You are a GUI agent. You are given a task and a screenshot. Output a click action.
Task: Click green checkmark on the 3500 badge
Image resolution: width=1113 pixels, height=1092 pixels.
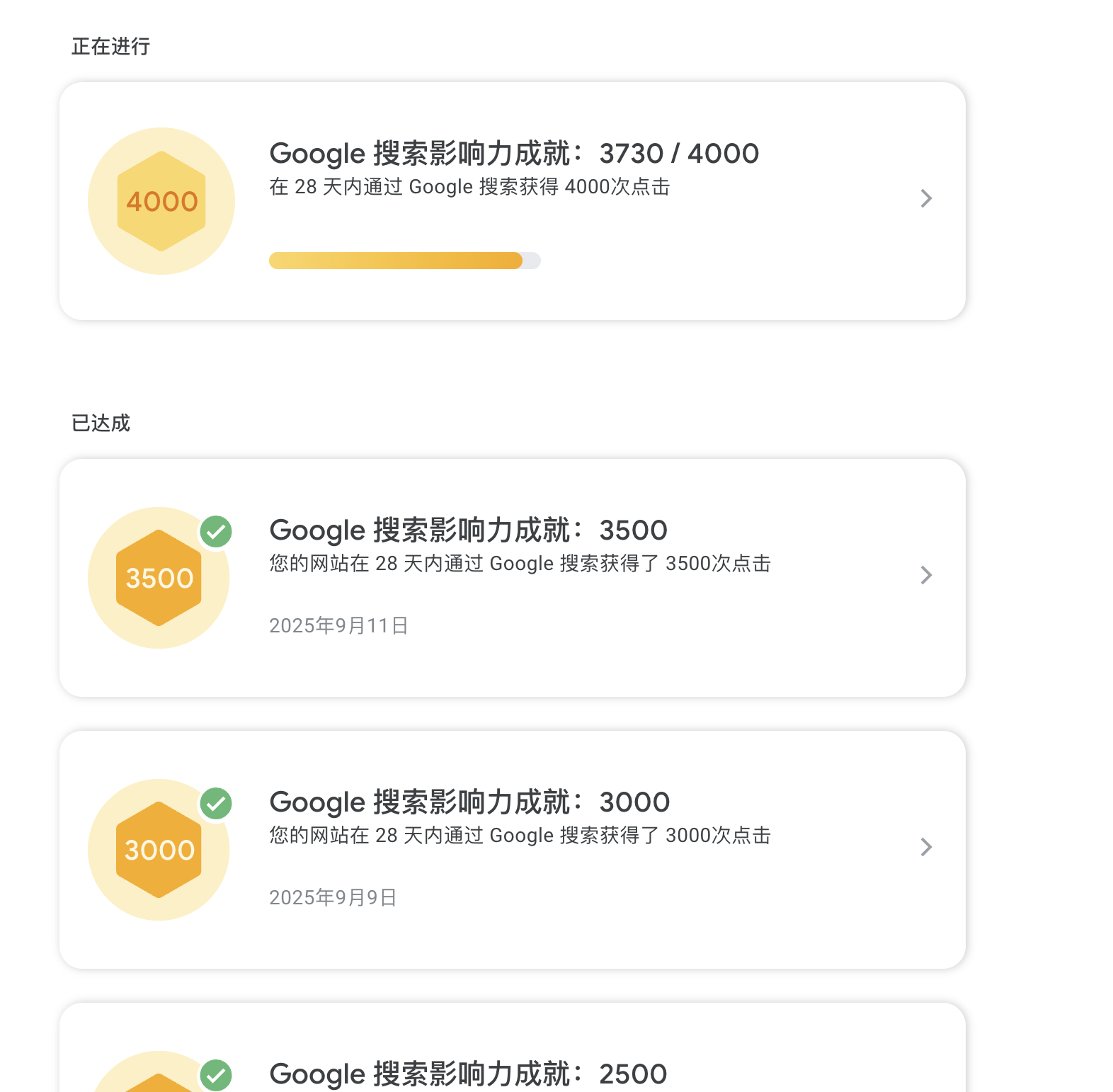point(216,531)
